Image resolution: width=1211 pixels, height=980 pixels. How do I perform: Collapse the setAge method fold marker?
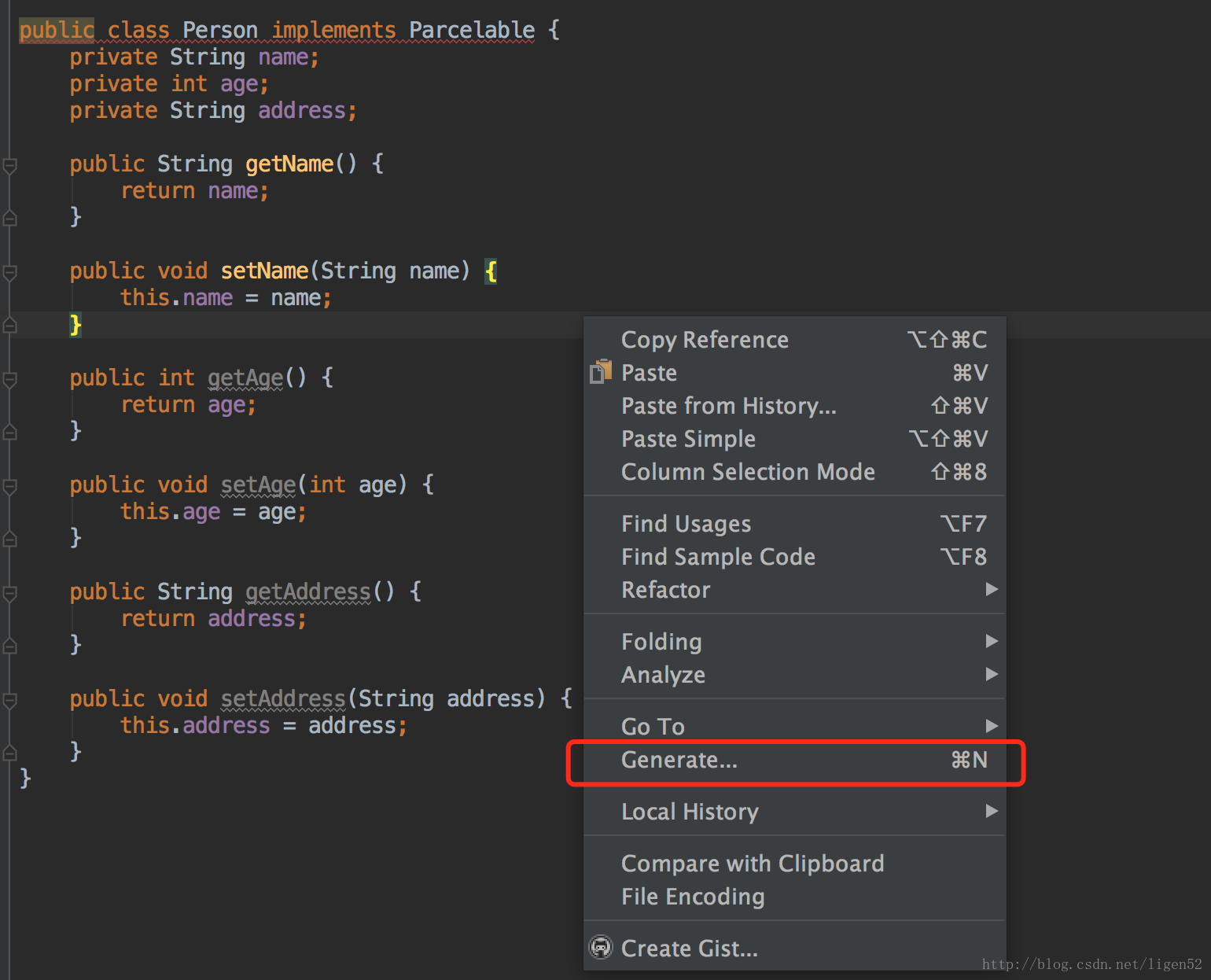[9, 486]
